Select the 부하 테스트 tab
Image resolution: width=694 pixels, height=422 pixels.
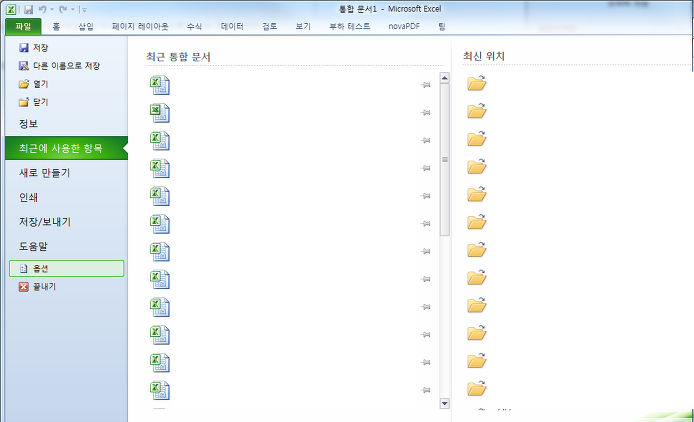350,27
